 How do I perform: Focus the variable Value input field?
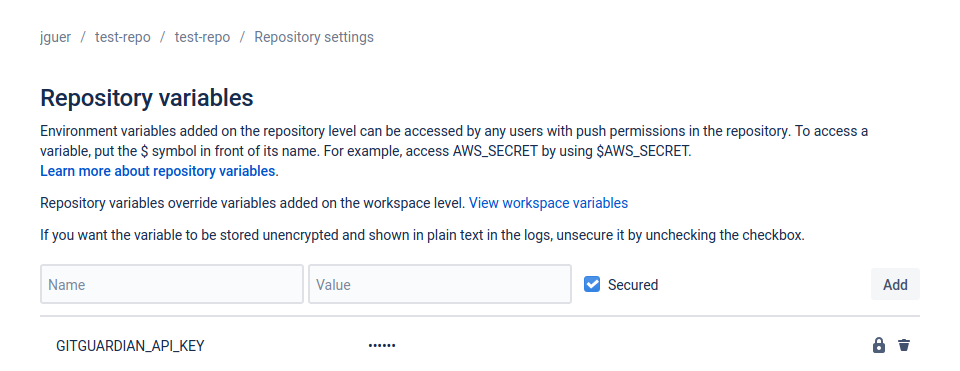pyautogui.click(x=440, y=284)
